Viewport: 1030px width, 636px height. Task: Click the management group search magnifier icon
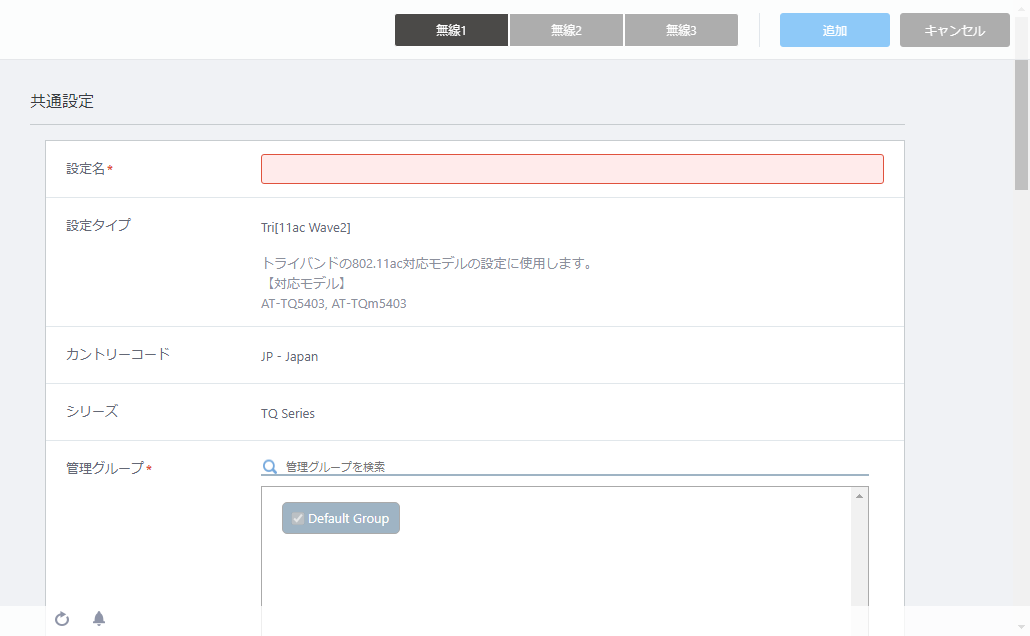pyautogui.click(x=269, y=466)
